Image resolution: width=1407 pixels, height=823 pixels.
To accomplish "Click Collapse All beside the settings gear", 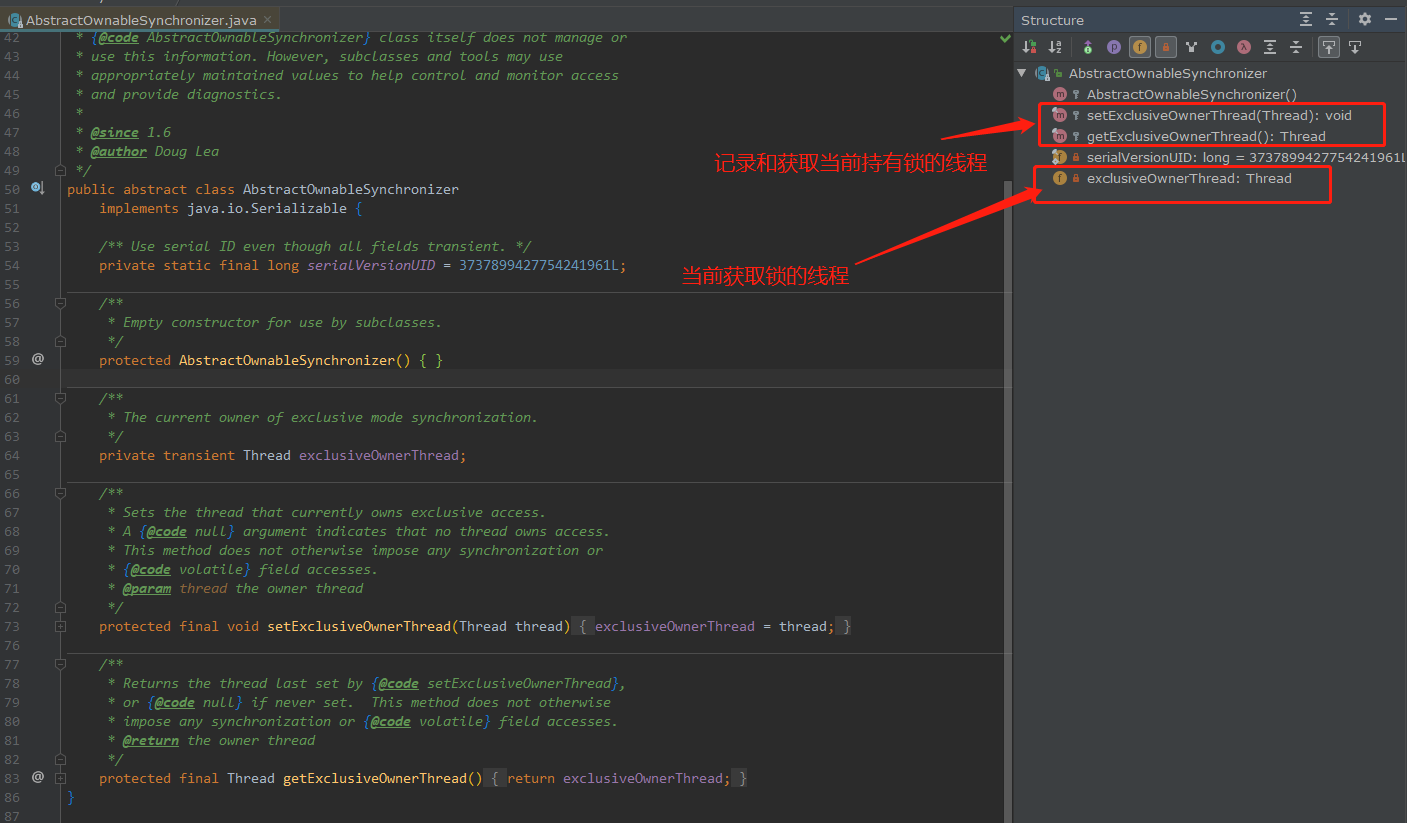I will [x=1332, y=19].
